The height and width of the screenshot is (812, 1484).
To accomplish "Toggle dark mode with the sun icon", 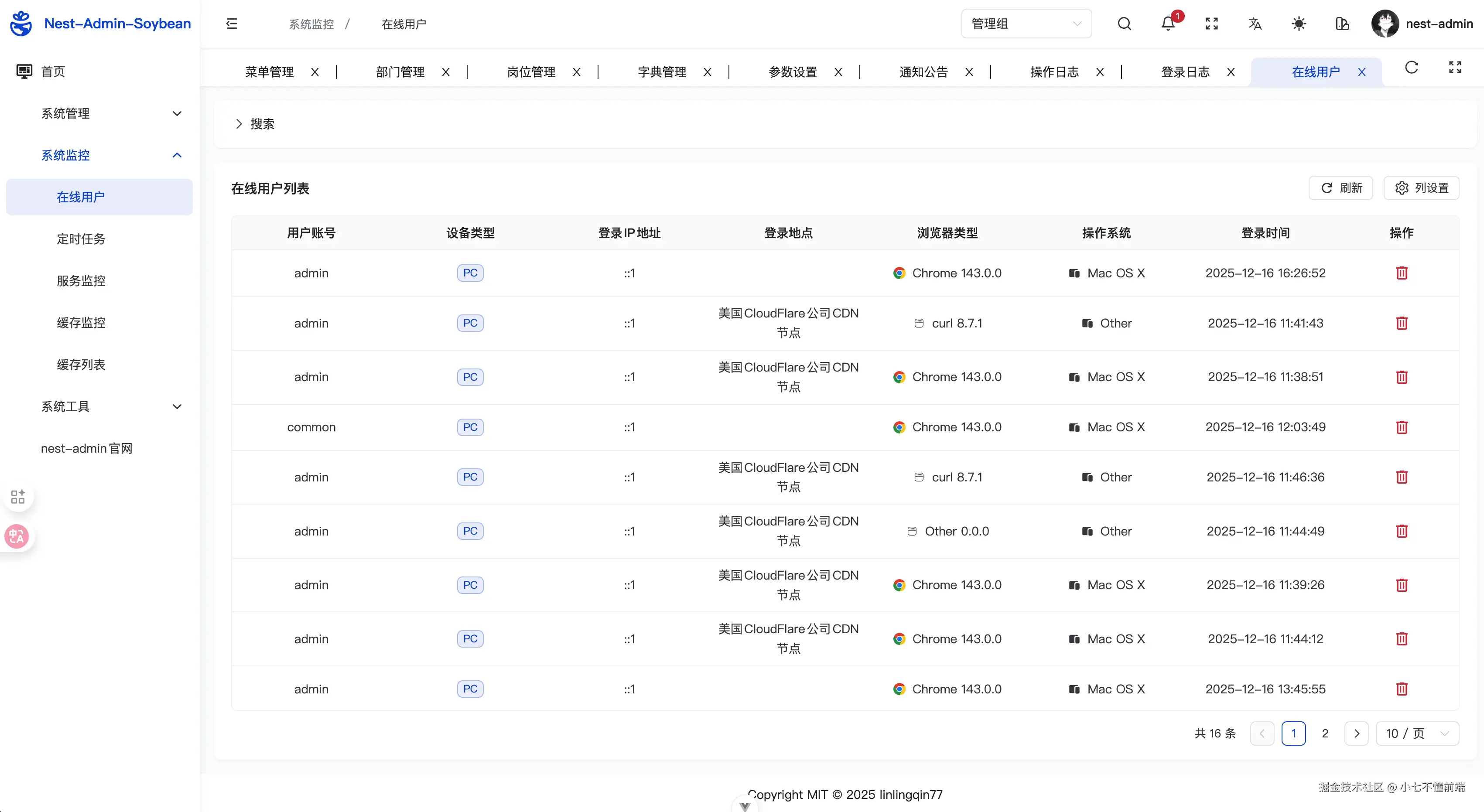I will coord(1299,24).
